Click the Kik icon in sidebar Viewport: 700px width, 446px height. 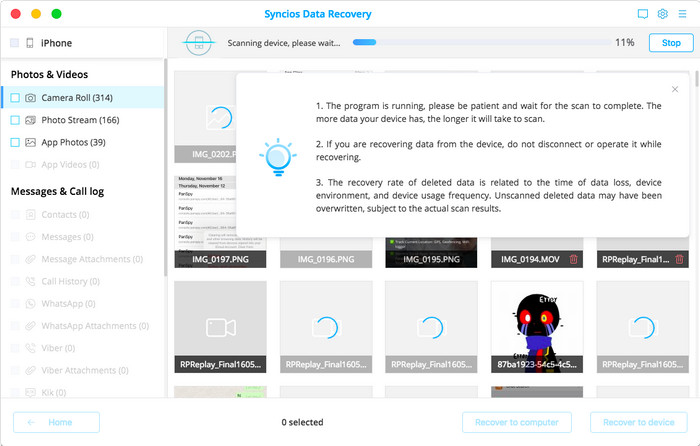[x=30, y=392]
